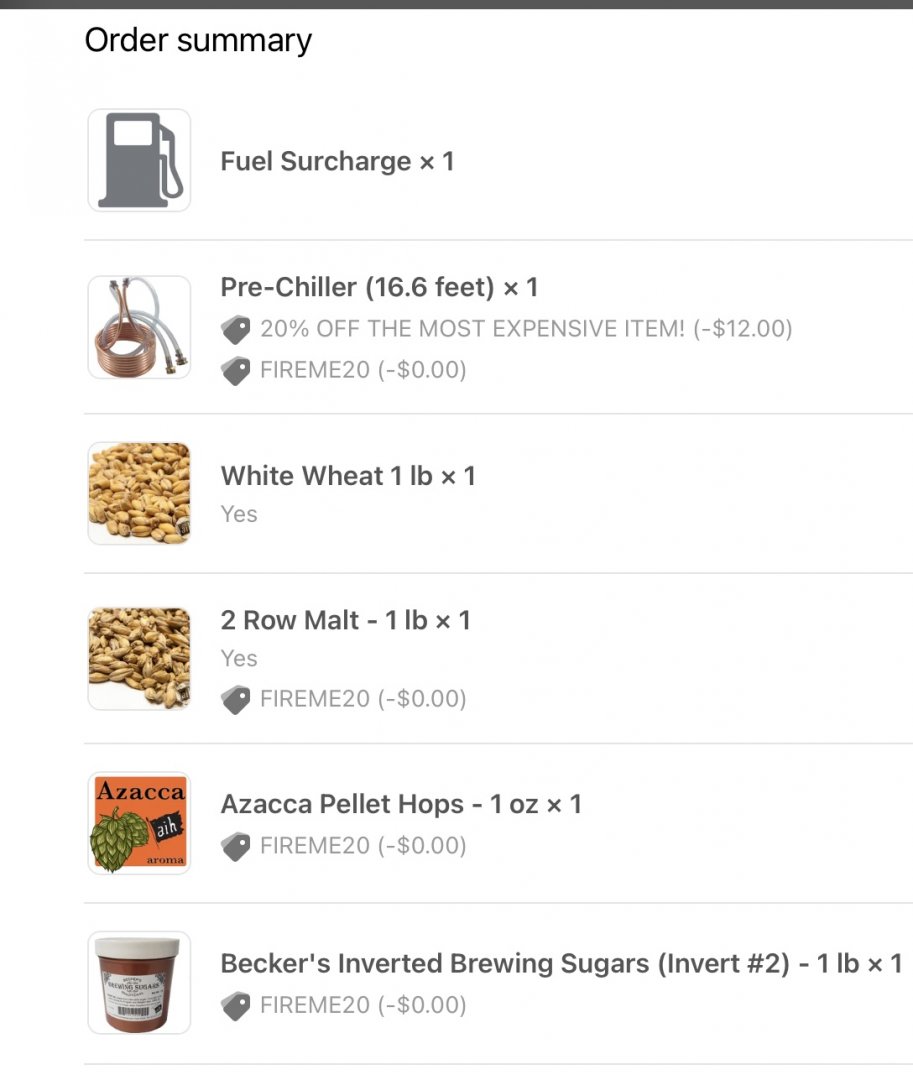This screenshot has height=1080, width=913.
Task: Open the Azacca hops label thumbnail
Action: click(139, 823)
